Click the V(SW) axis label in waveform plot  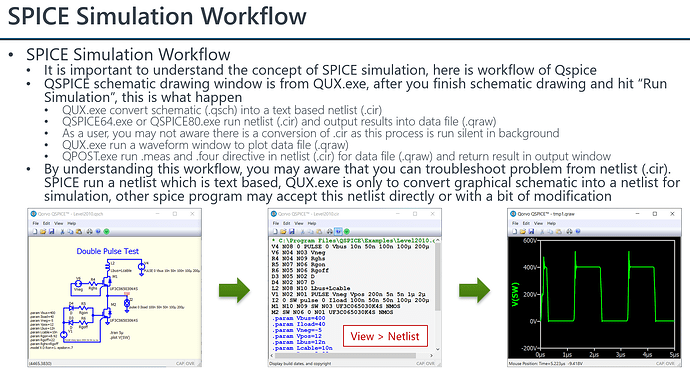pyautogui.click(x=515, y=294)
